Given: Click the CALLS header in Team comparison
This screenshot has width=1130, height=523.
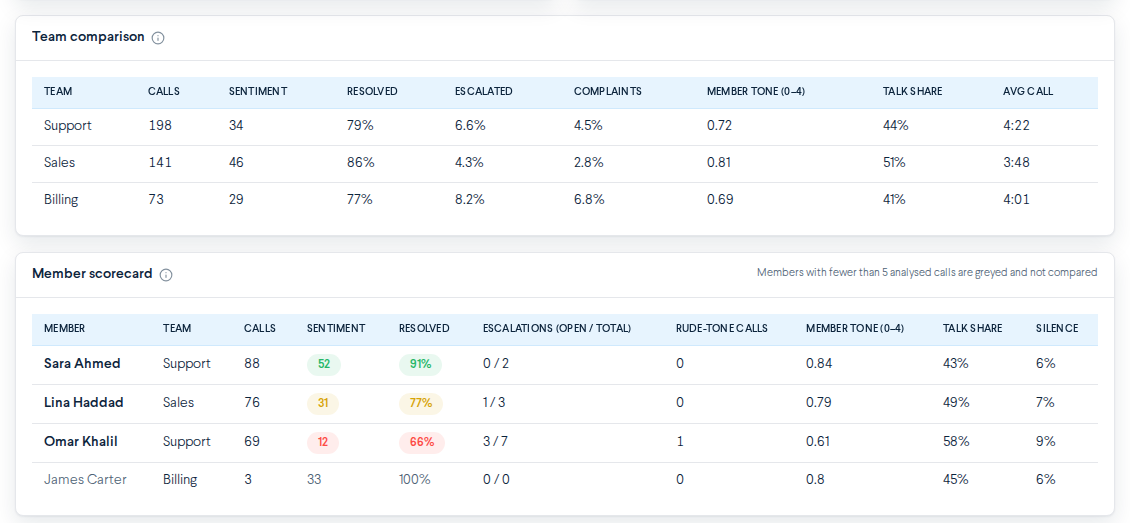Looking at the screenshot, I should tap(164, 91).
